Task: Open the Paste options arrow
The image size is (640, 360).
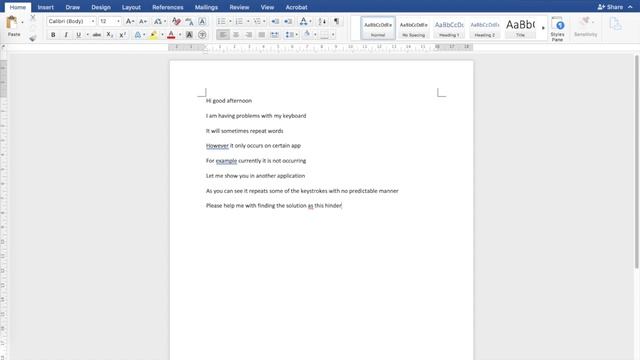Action: (x=22, y=22)
